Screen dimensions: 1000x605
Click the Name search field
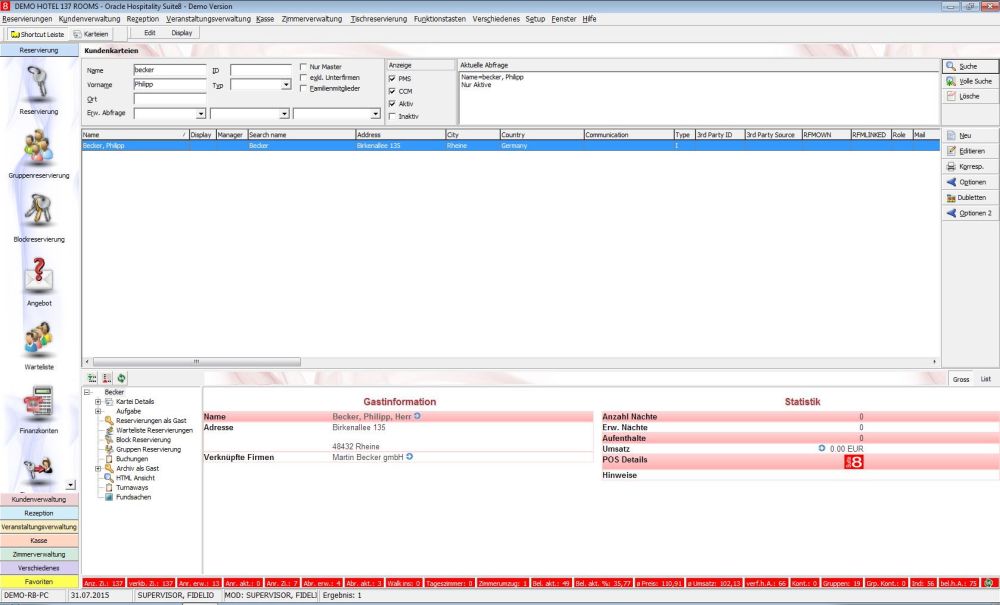[x=170, y=70]
